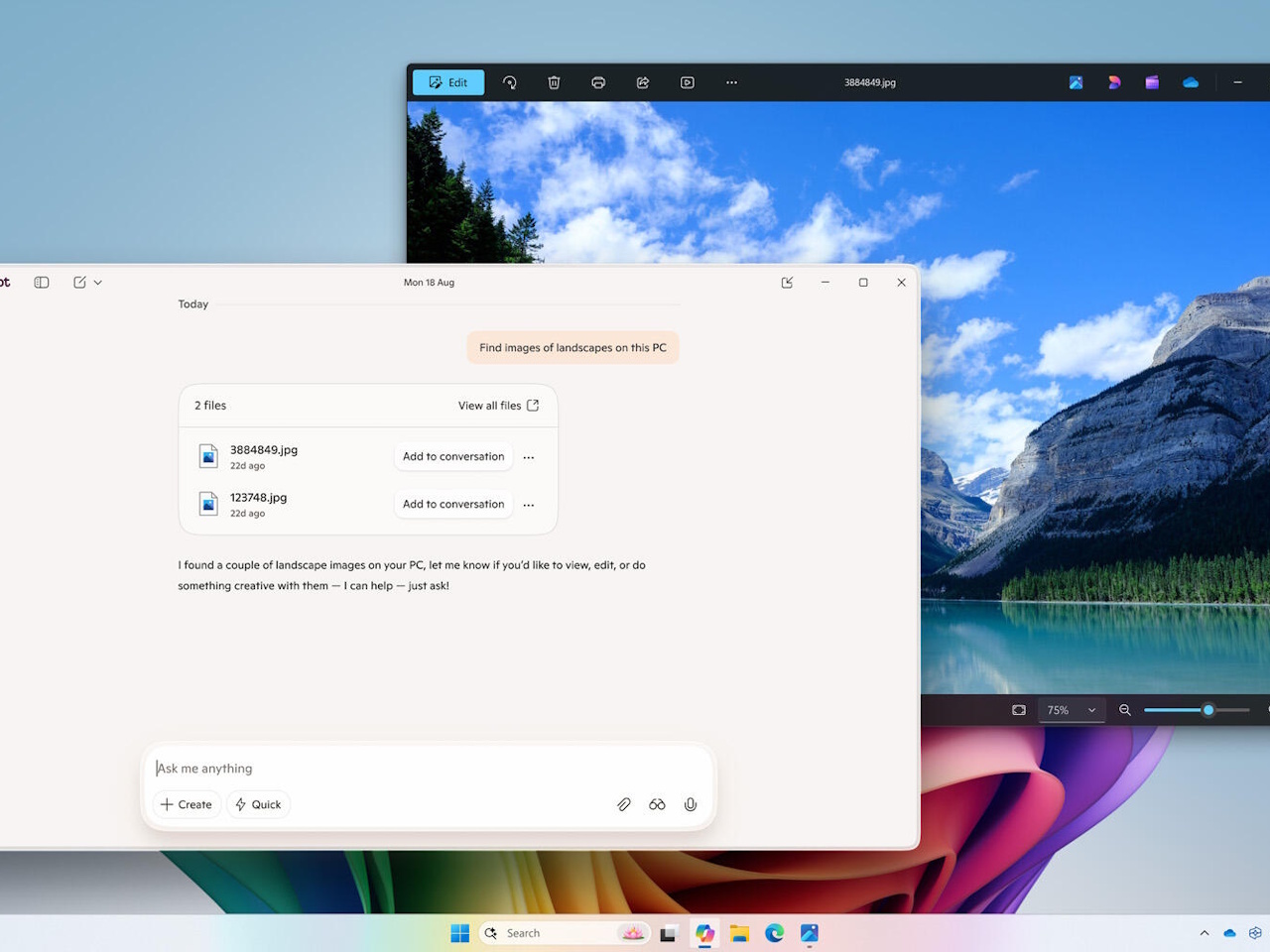Click the share icon in Photos toolbar
The height and width of the screenshot is (952, 1270).
coord(643,82)
